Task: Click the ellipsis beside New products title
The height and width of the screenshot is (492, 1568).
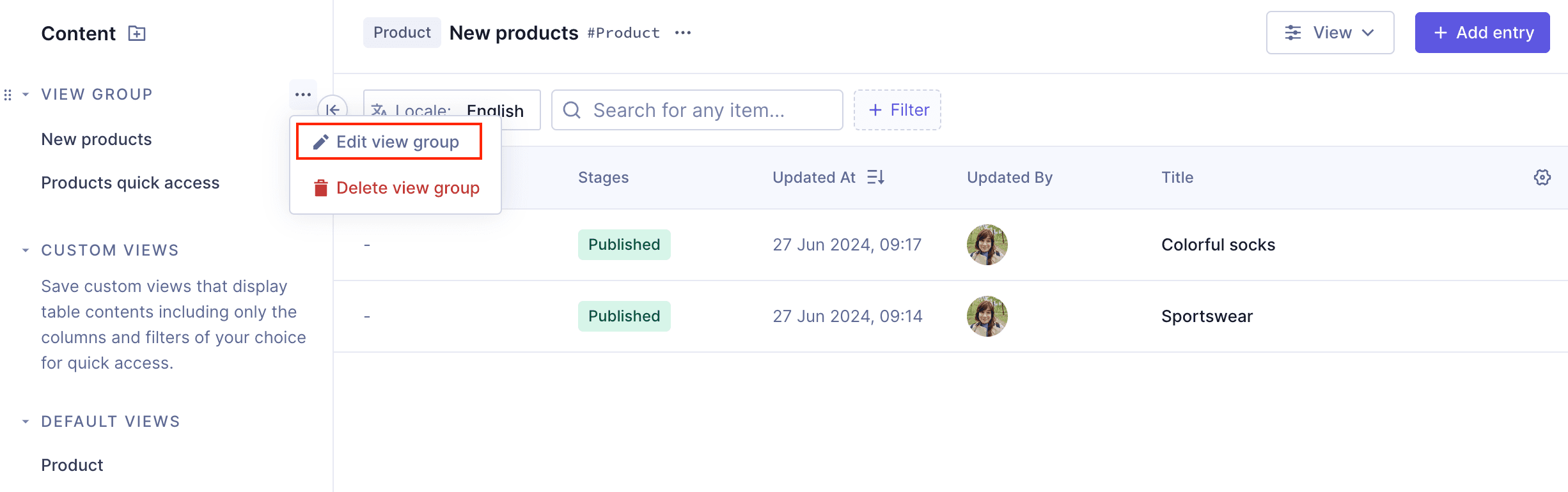Action: click(683, 33)
